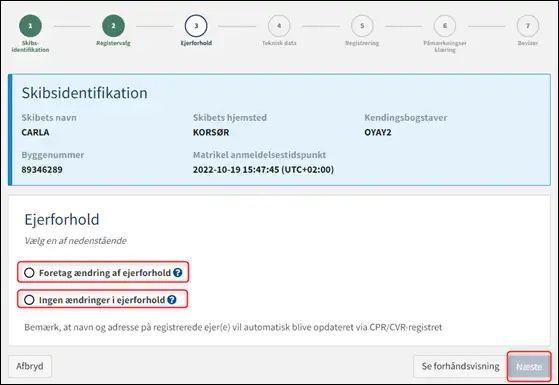
Task: Click the Matrikel anmeldelsestidspunkt label
Action: [x=260, y=155]
